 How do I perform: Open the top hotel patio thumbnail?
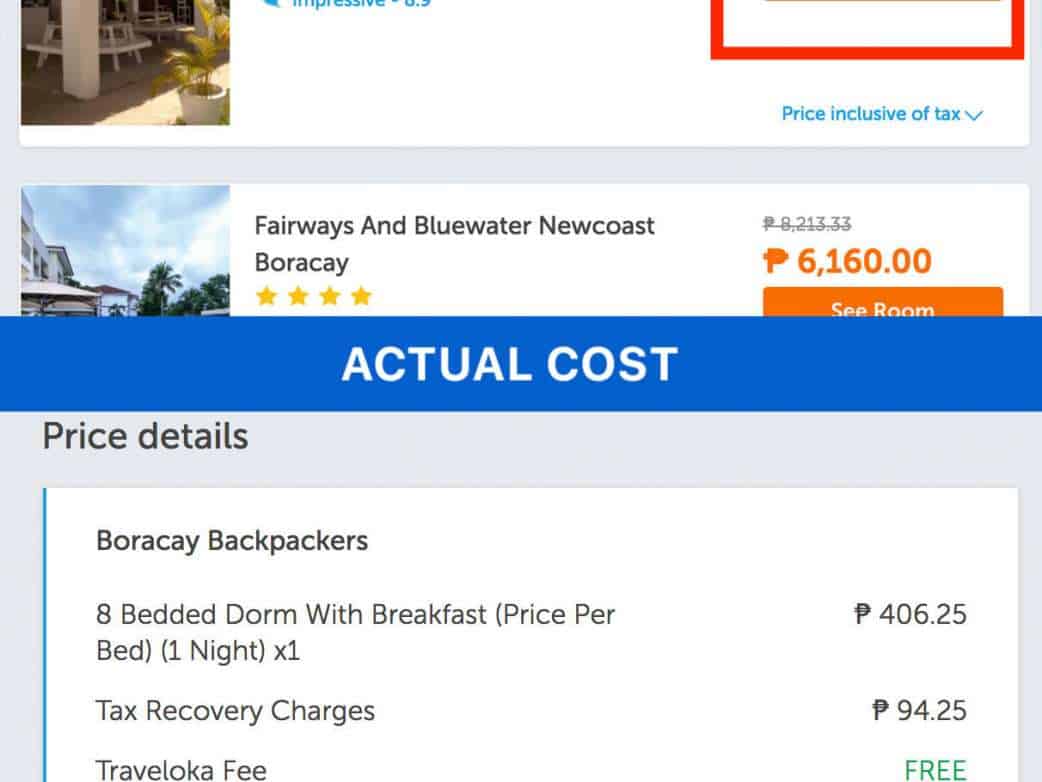point(125,62)
